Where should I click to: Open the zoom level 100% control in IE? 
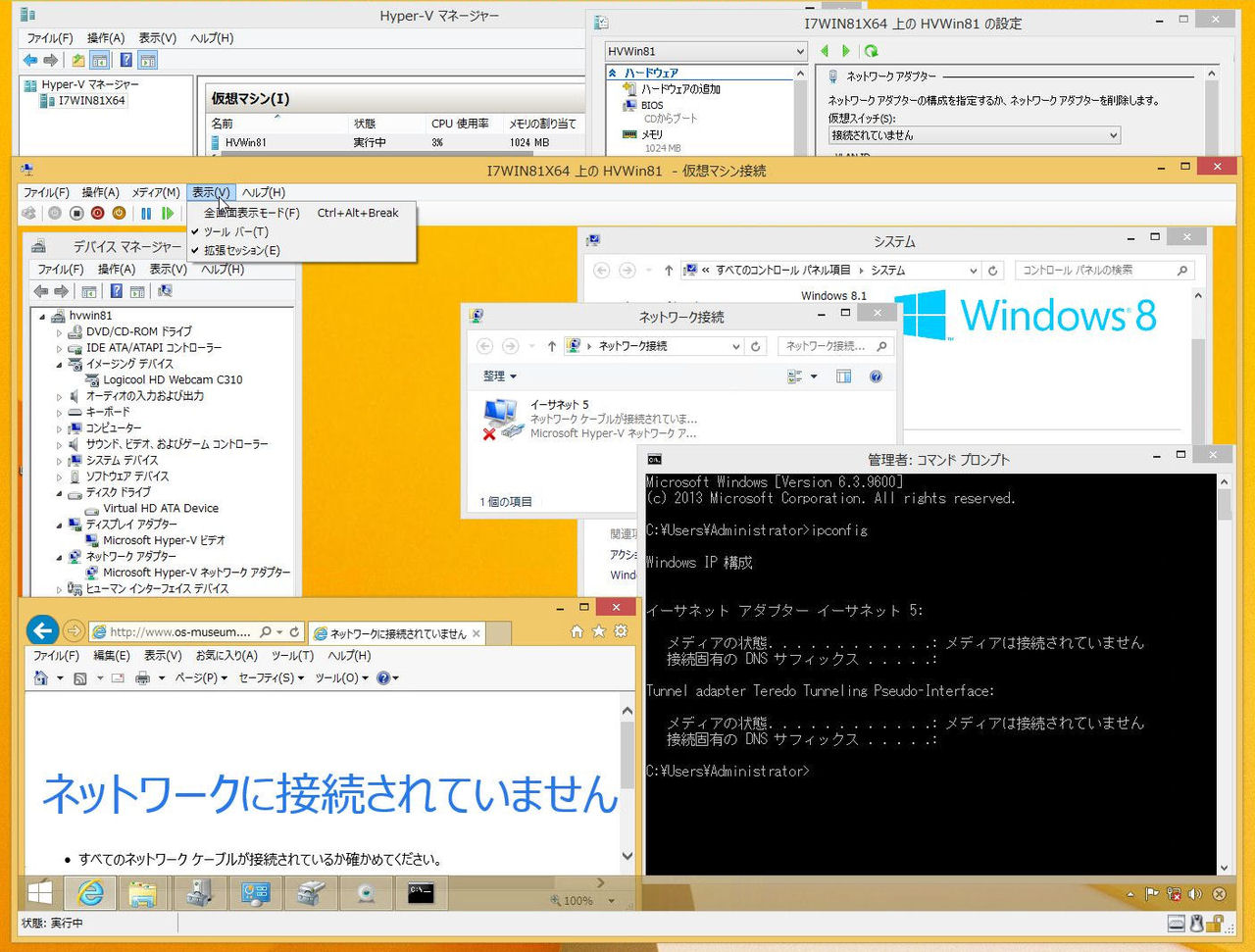pyautogui.click(x=584, y=901)
